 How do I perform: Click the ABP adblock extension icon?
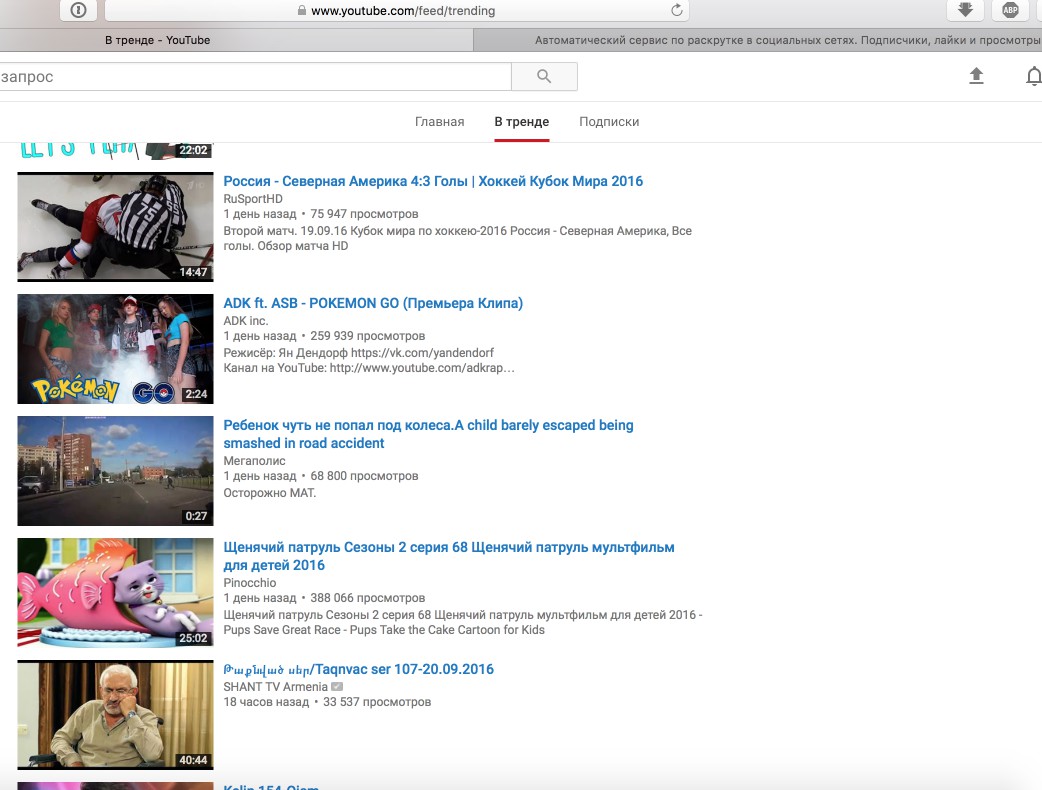coord(1010,9)
